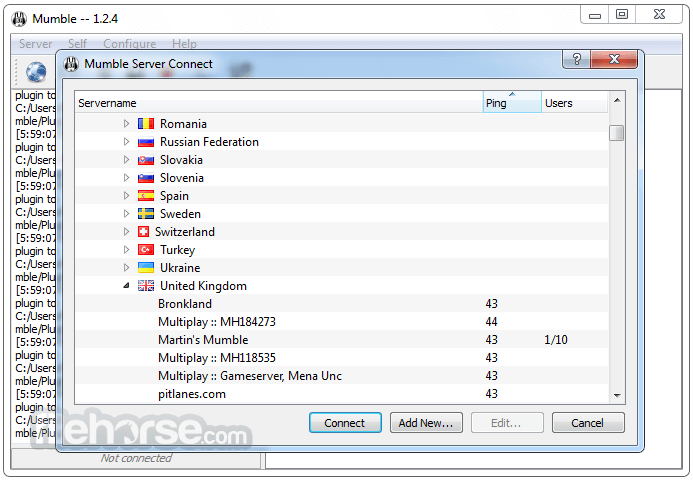Select the Multiplay :: MH184273 server

[x=341, y=322]
